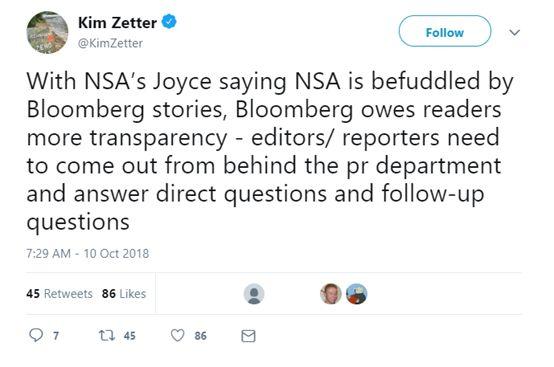Click the blue verified badge
The width and height of the screenshot is (554, 367).
pos(169,22)
